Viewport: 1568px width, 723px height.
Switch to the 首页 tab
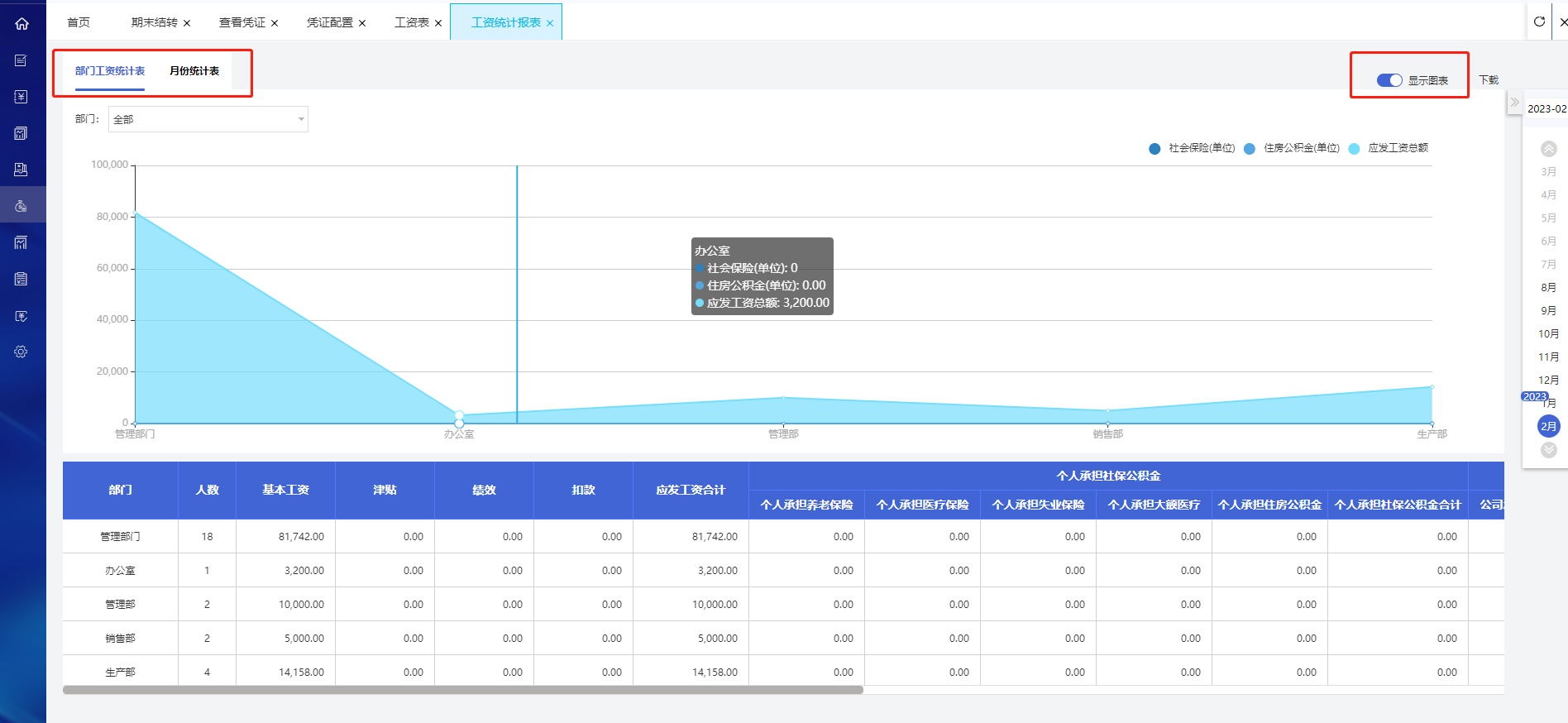click(79, 22)
